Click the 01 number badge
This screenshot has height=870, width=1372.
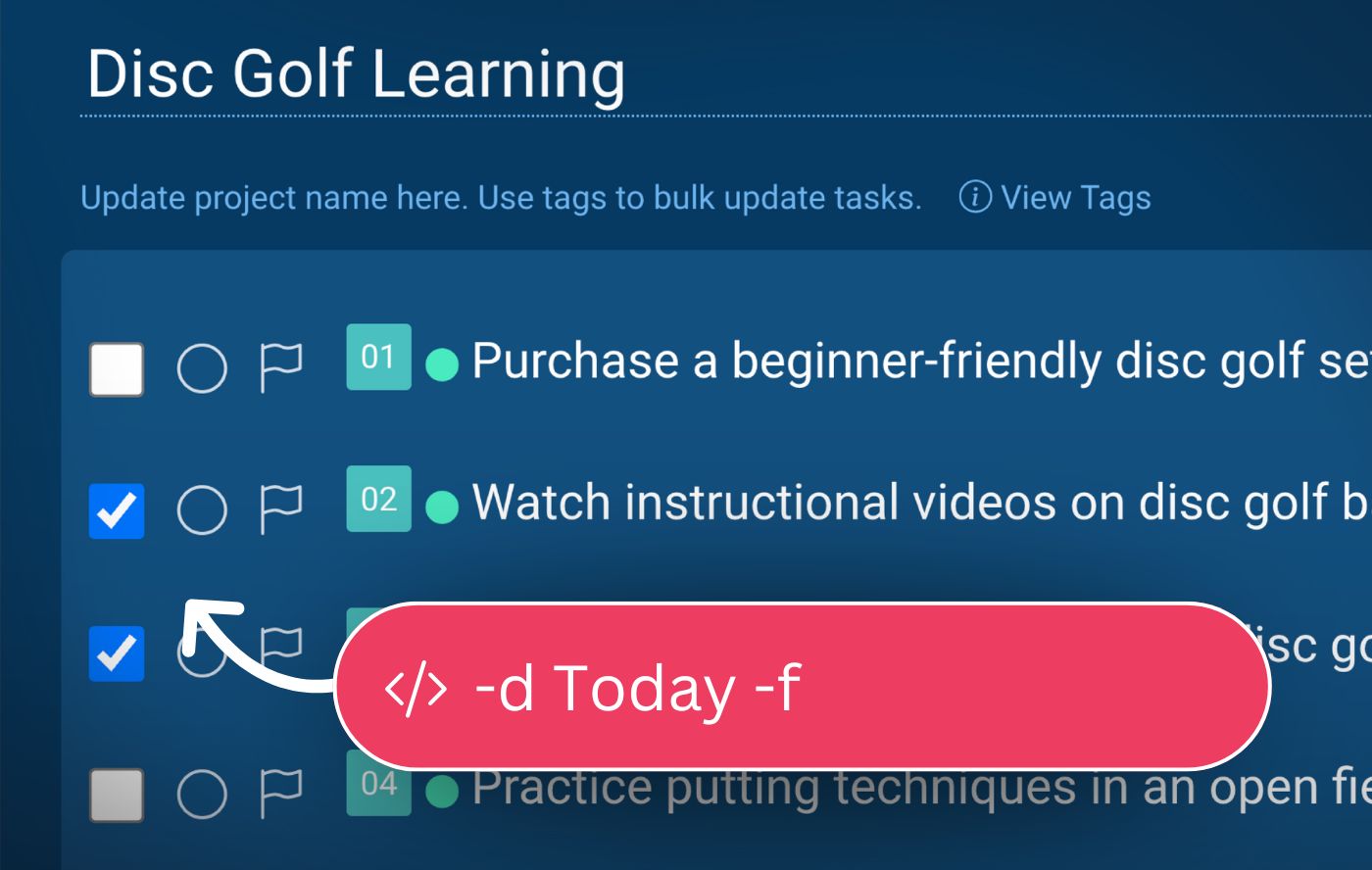[378, 358]
